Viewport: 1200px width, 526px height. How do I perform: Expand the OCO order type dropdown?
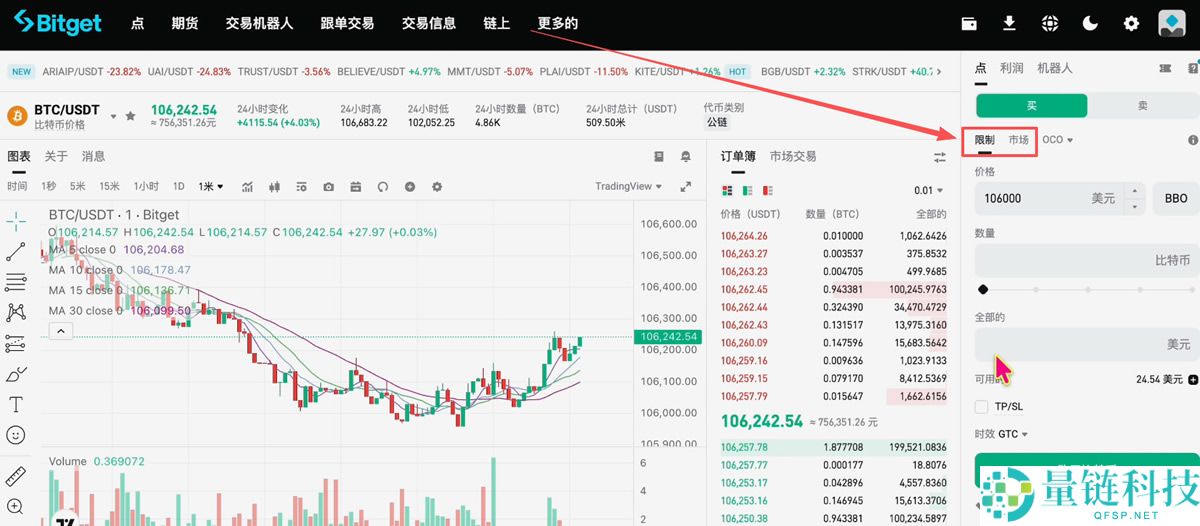[1057, 140]
